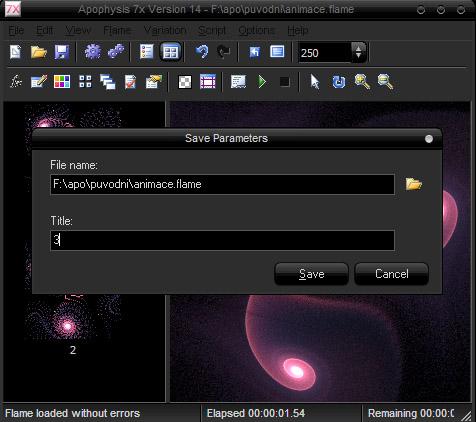
Task: Toggle transparency checkerboard icon
Action: click(x=185, y=82)
